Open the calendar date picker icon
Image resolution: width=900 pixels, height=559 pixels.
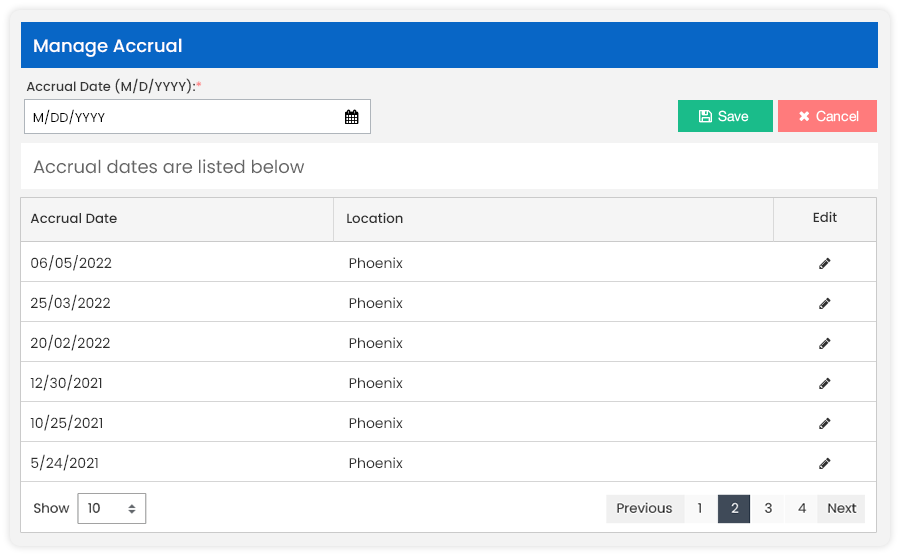(351, 117)
